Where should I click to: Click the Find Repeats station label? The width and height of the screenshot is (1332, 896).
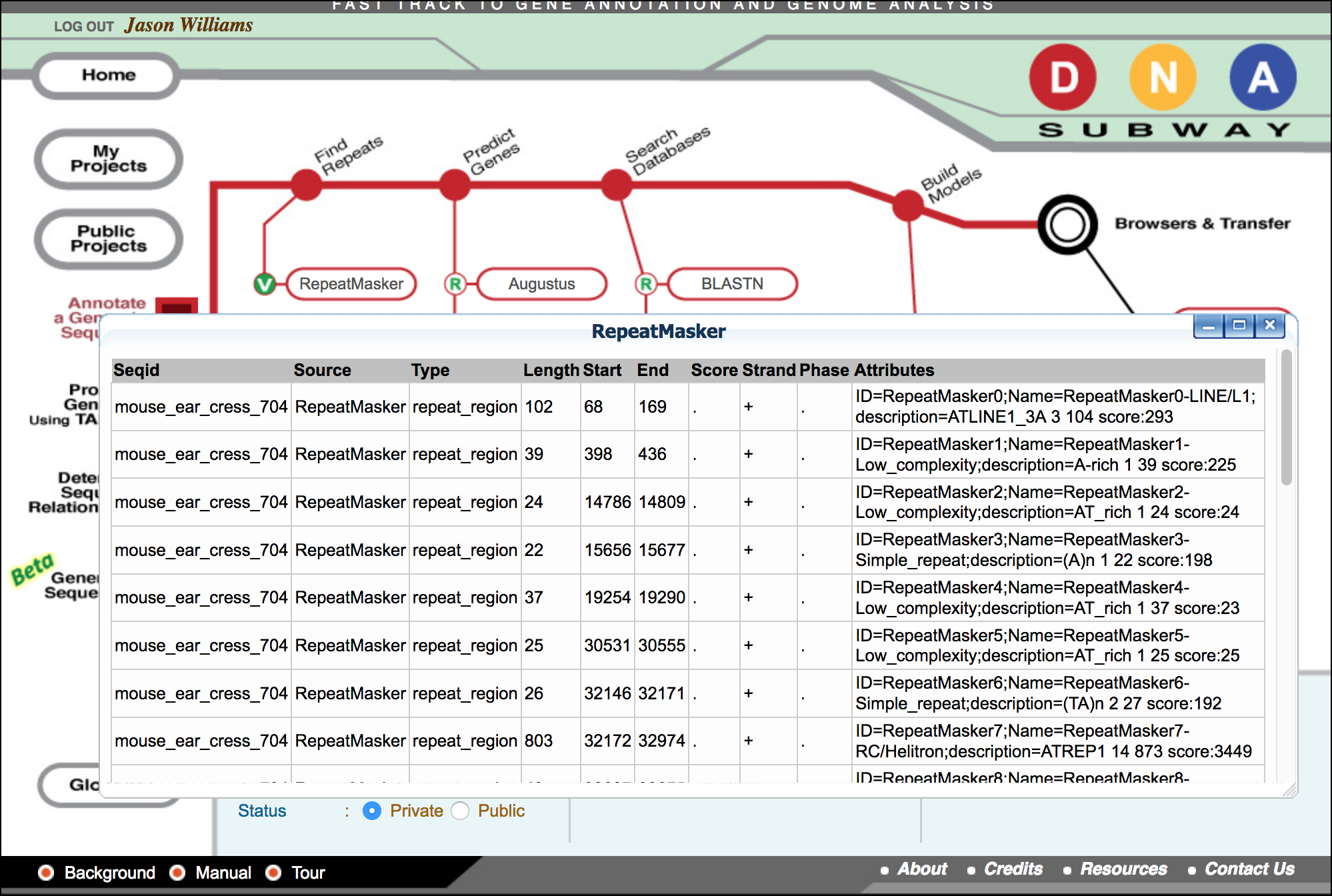point(349,155)
